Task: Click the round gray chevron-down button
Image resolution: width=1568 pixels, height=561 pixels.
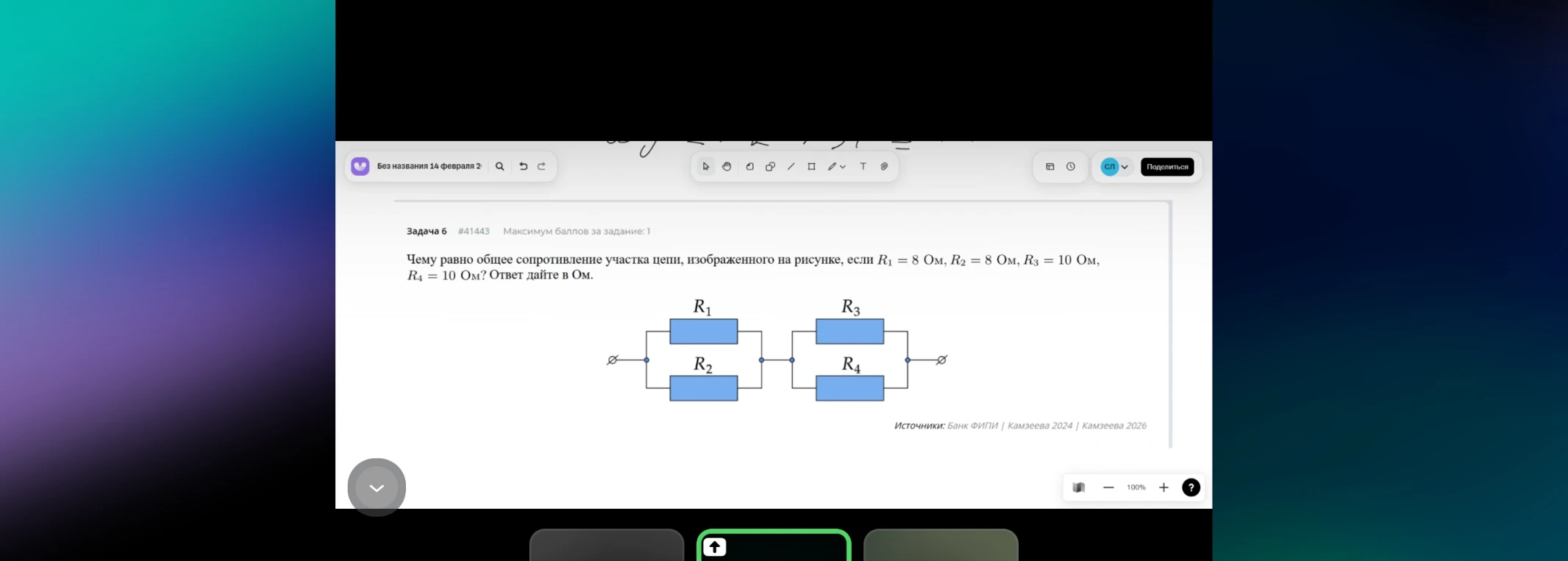Action: click(x=377, y=487)
